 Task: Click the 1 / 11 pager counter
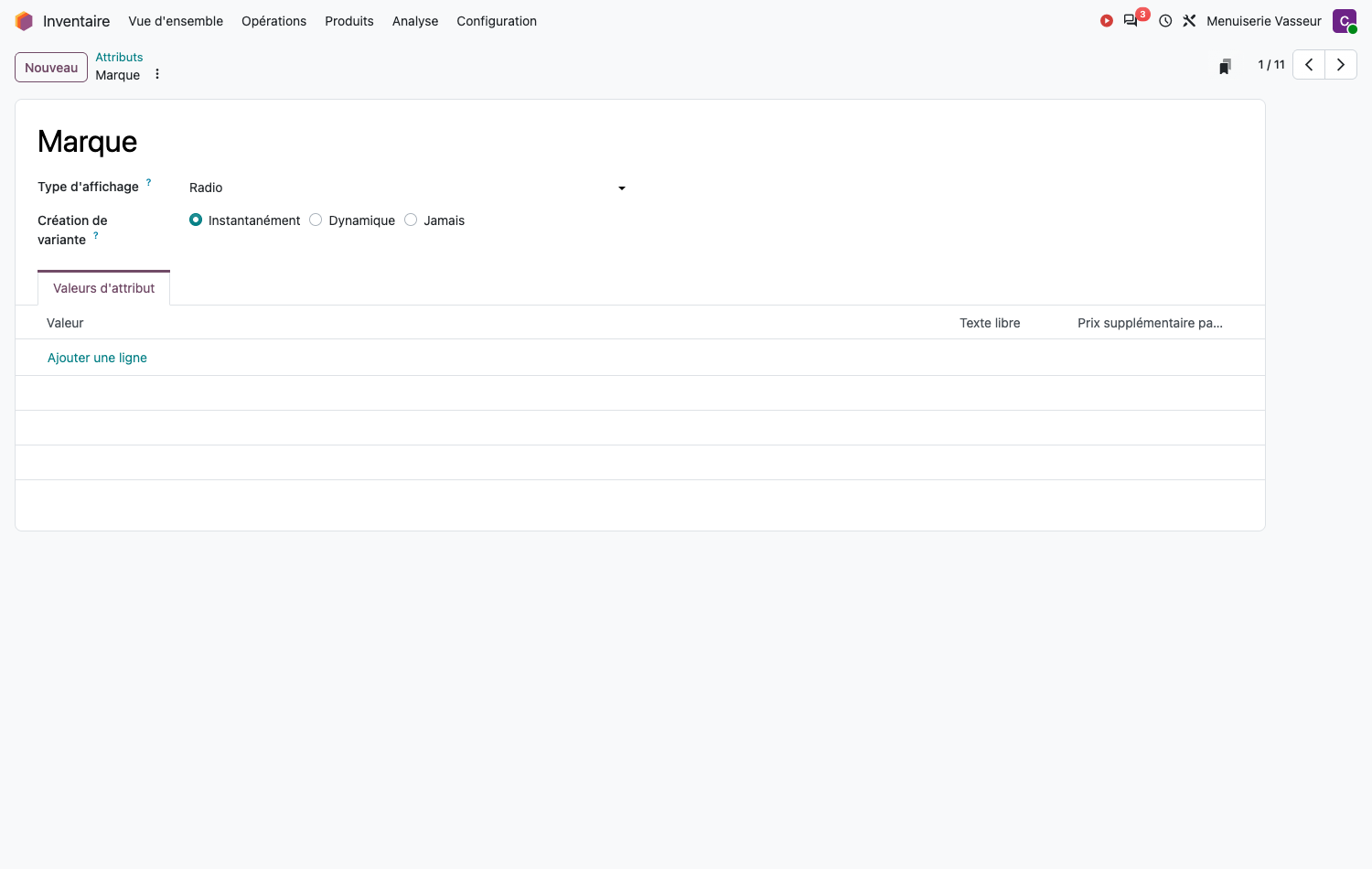pyautogui.click(x=1271, y=65)
